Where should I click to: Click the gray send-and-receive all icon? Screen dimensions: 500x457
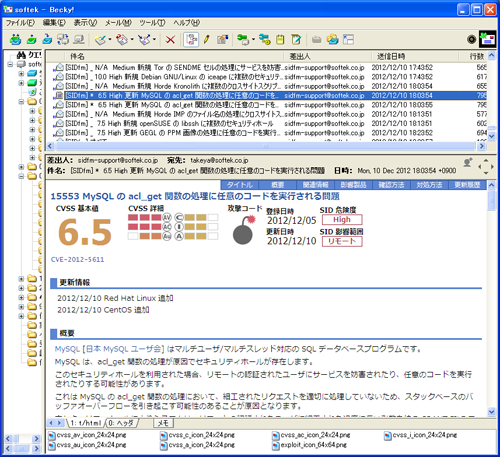pos(63,39)
